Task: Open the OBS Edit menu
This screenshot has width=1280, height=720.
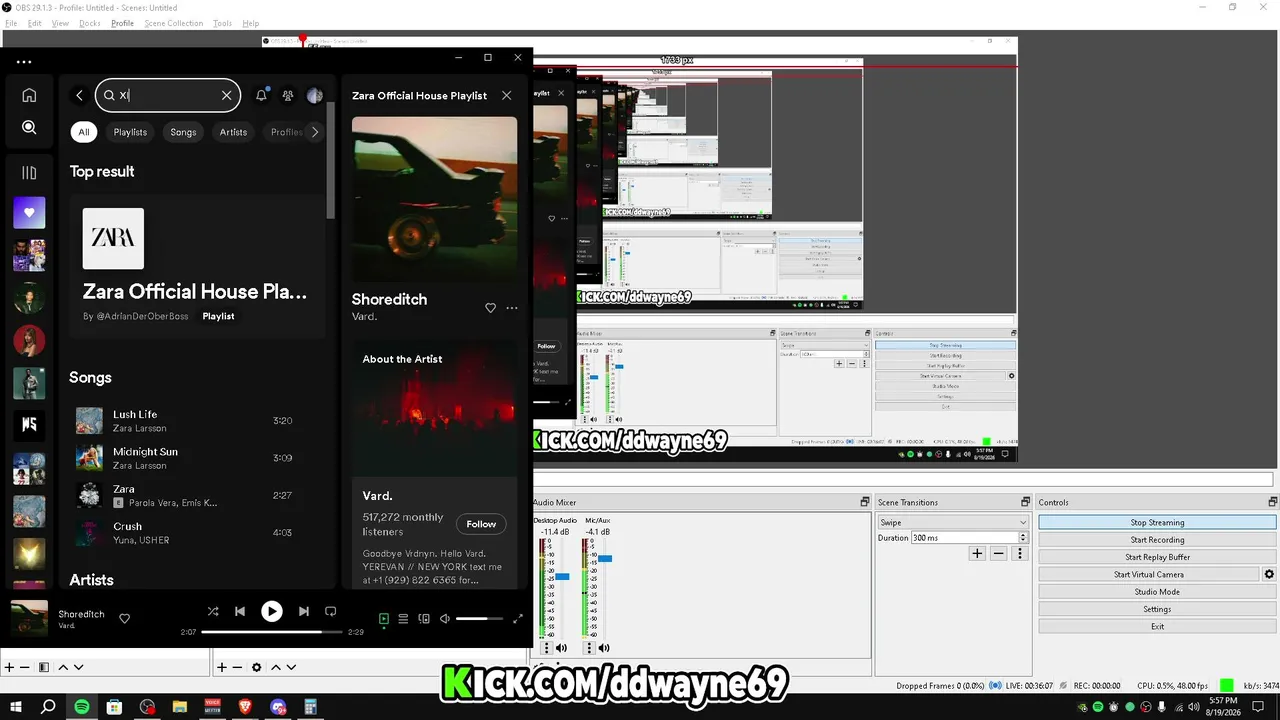Action: [35, 23]
